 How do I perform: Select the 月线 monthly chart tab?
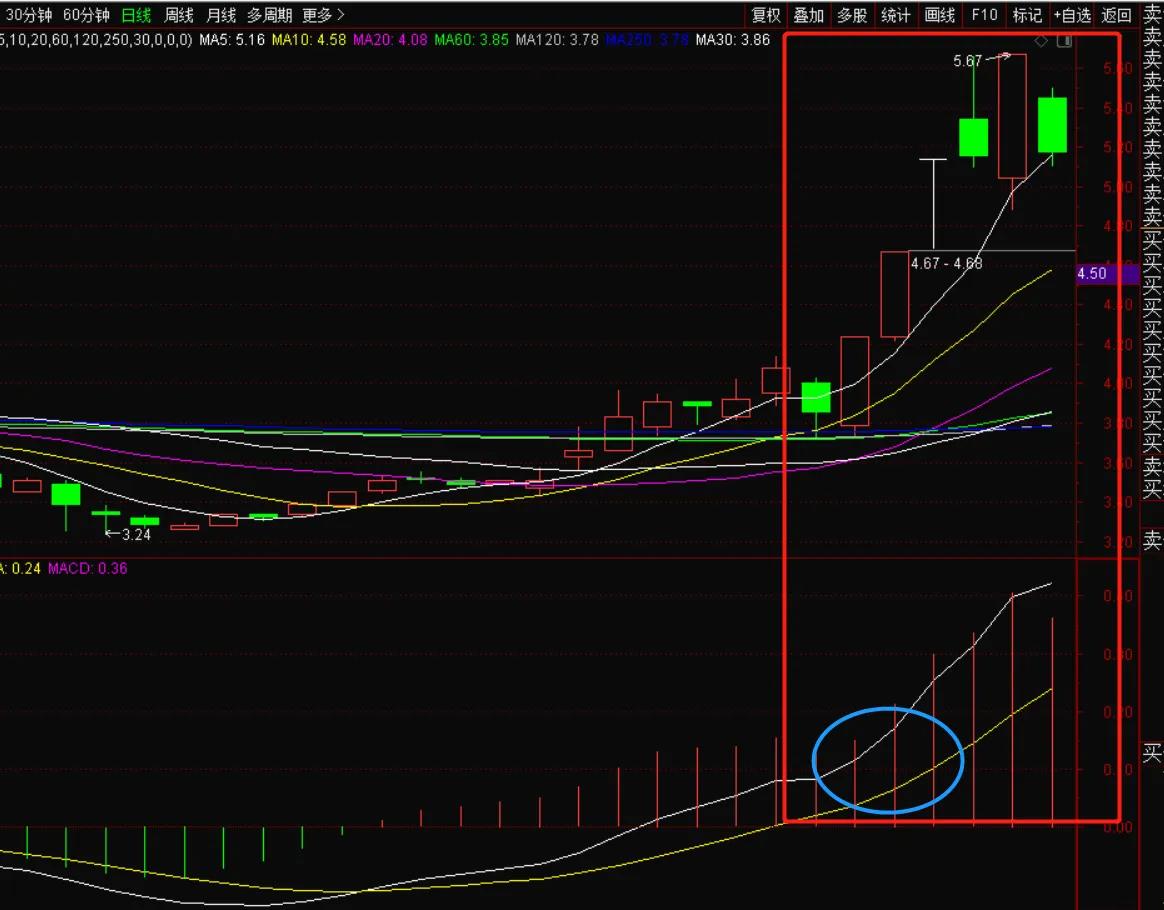pyautogui.click(x=221, y=15)
